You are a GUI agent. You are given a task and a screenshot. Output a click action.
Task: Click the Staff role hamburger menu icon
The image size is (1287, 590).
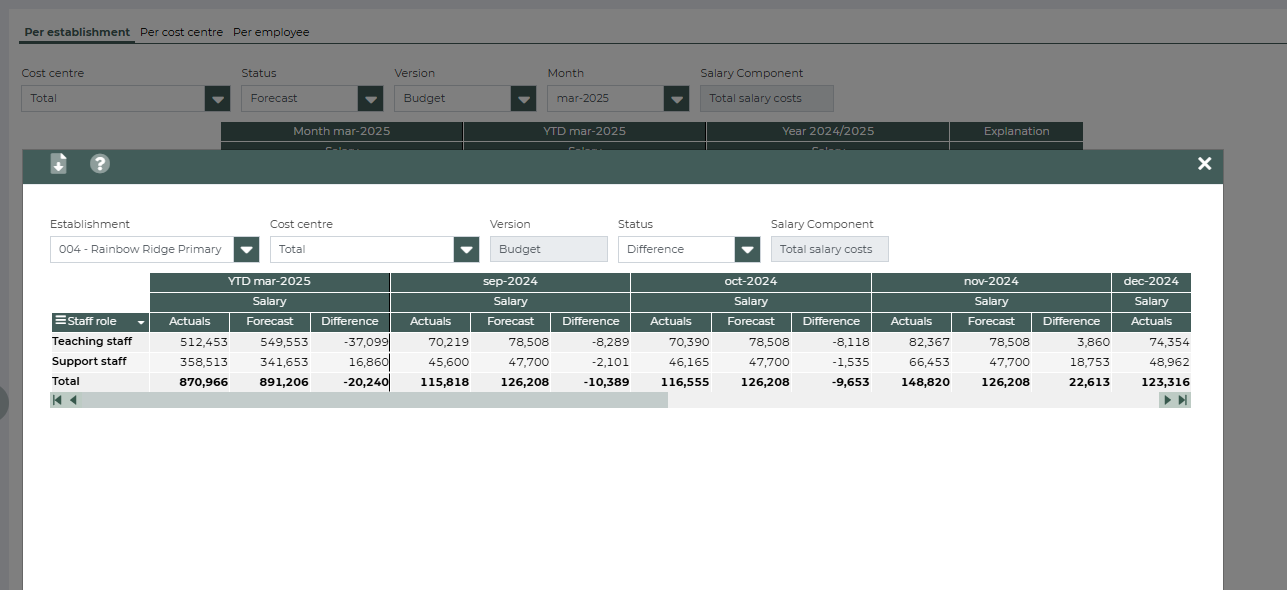click(60, 321)
